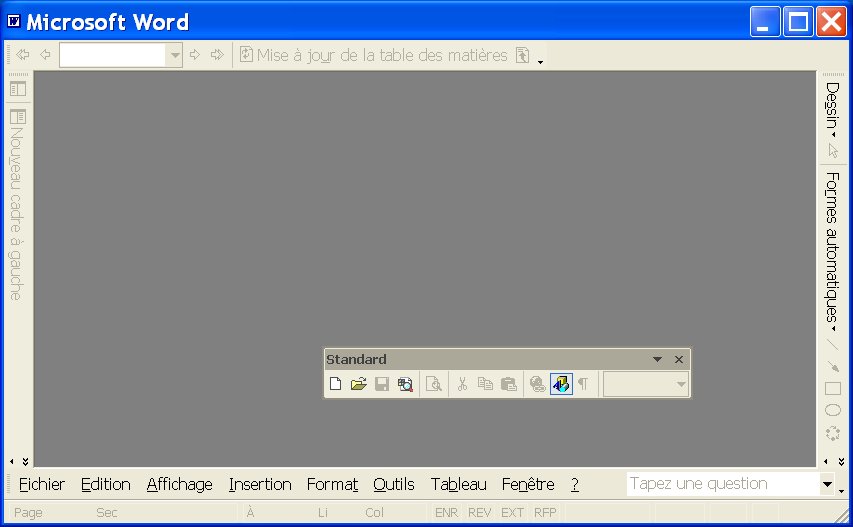Select the Rectangle drawing tool

(x=833, y=388)
